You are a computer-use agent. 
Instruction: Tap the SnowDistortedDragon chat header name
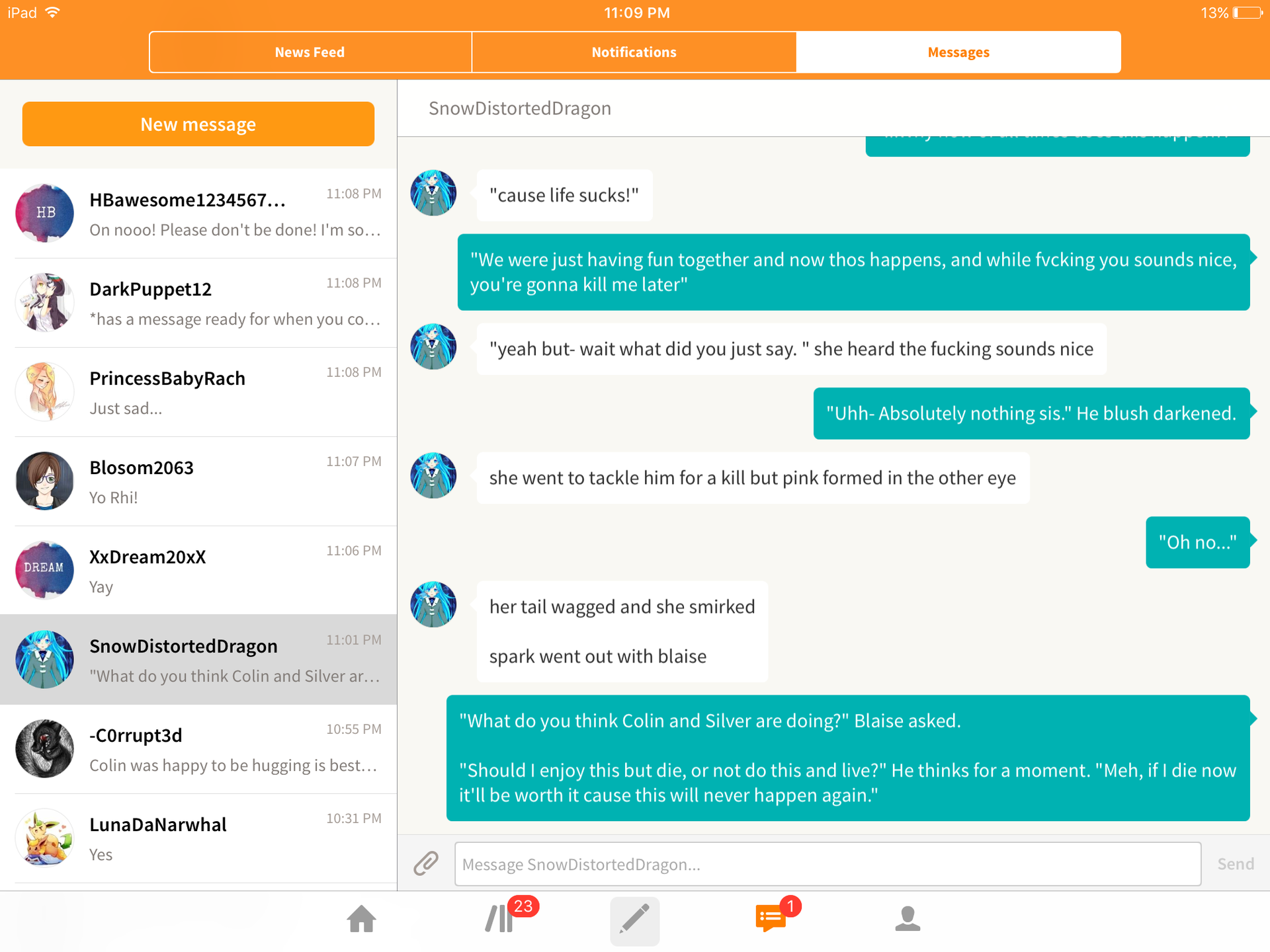pyautogui.click(x=520, y=108)
